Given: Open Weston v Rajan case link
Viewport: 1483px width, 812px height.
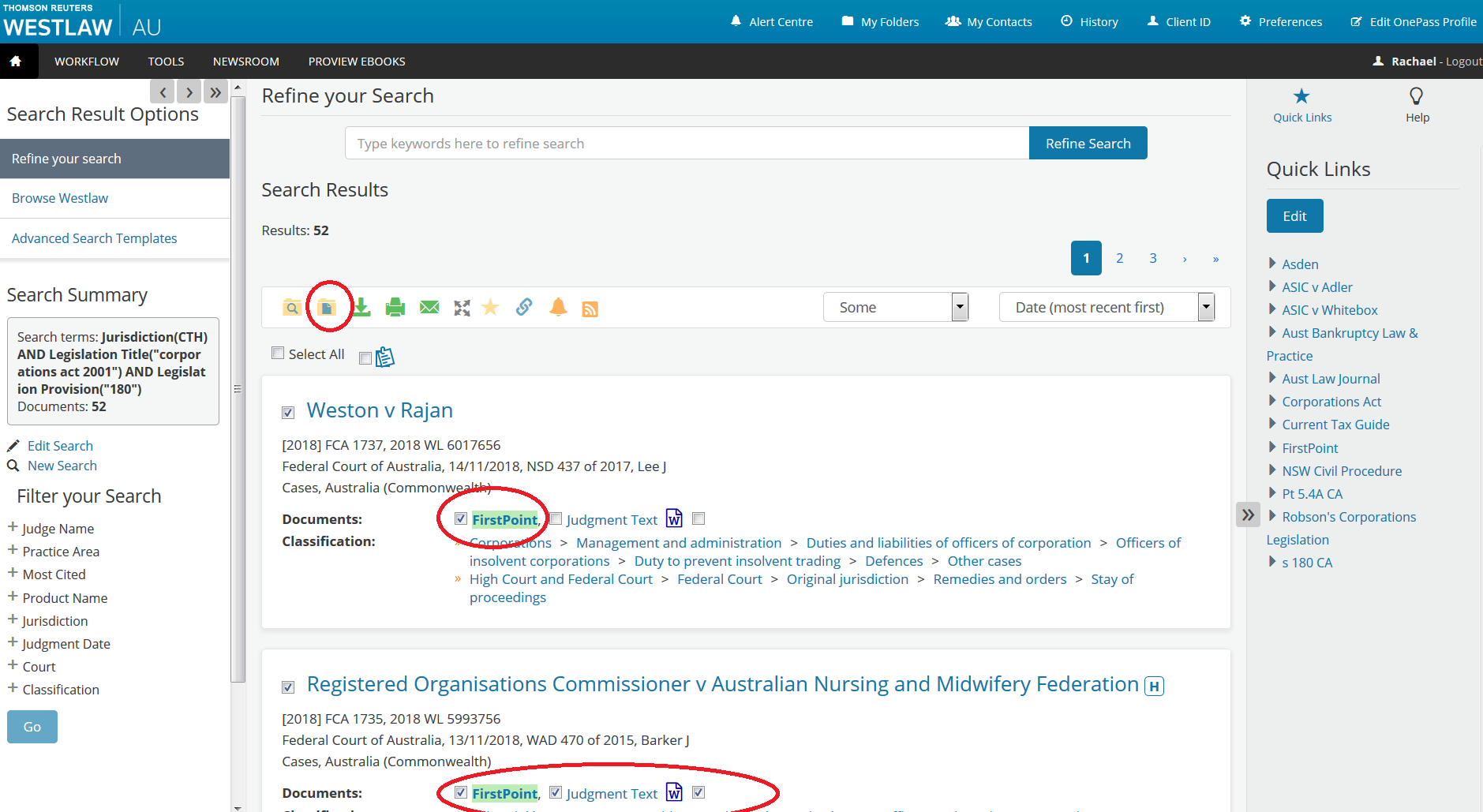Looking at the screenshot, I should click(380, 410).
